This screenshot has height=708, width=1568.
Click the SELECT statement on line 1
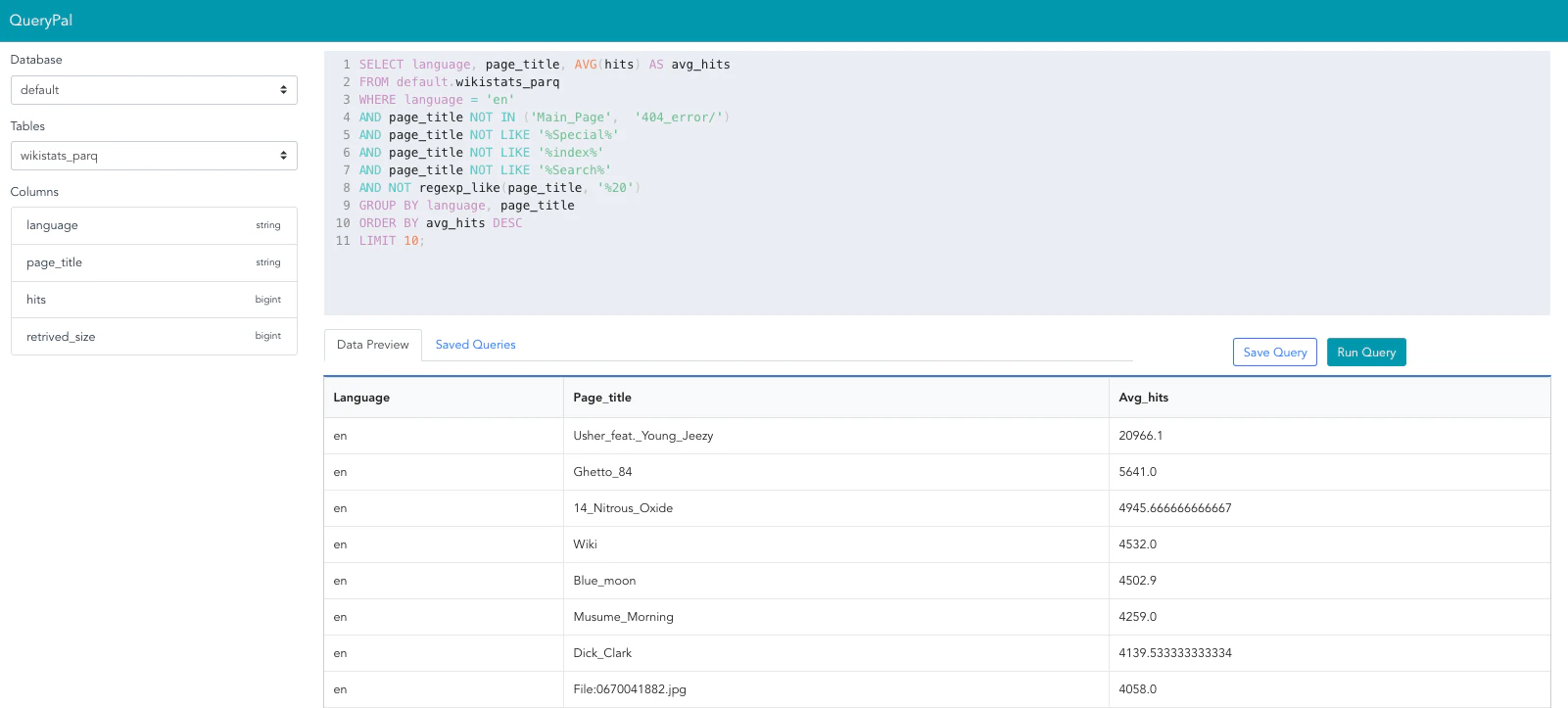click(545, 65)
